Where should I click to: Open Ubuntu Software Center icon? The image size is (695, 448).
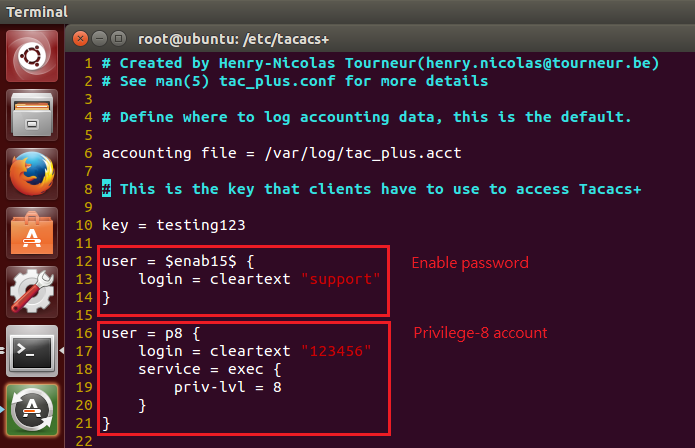(x=32, y=233)
